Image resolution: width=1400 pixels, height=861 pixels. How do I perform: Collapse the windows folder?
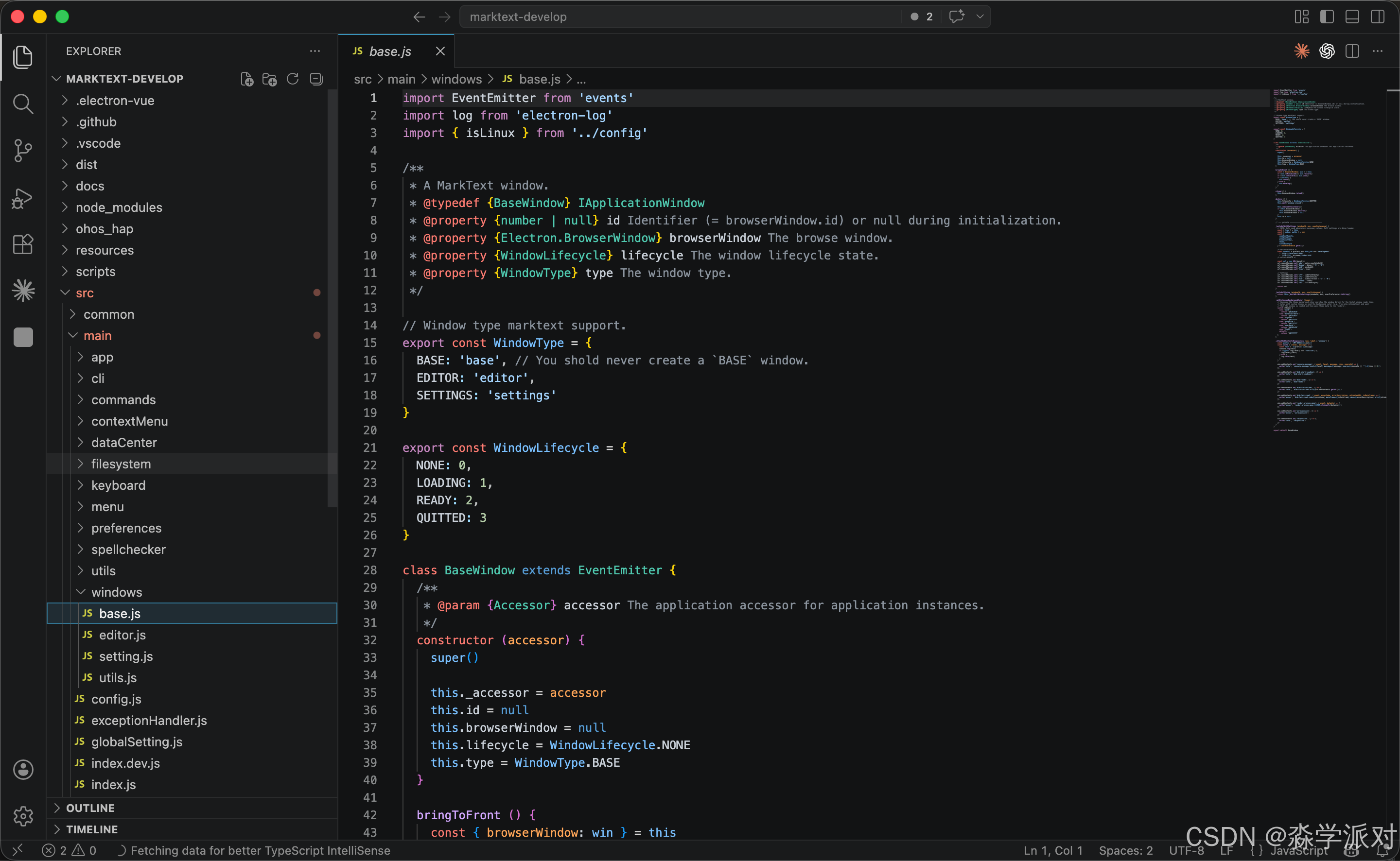pos(192,592)
